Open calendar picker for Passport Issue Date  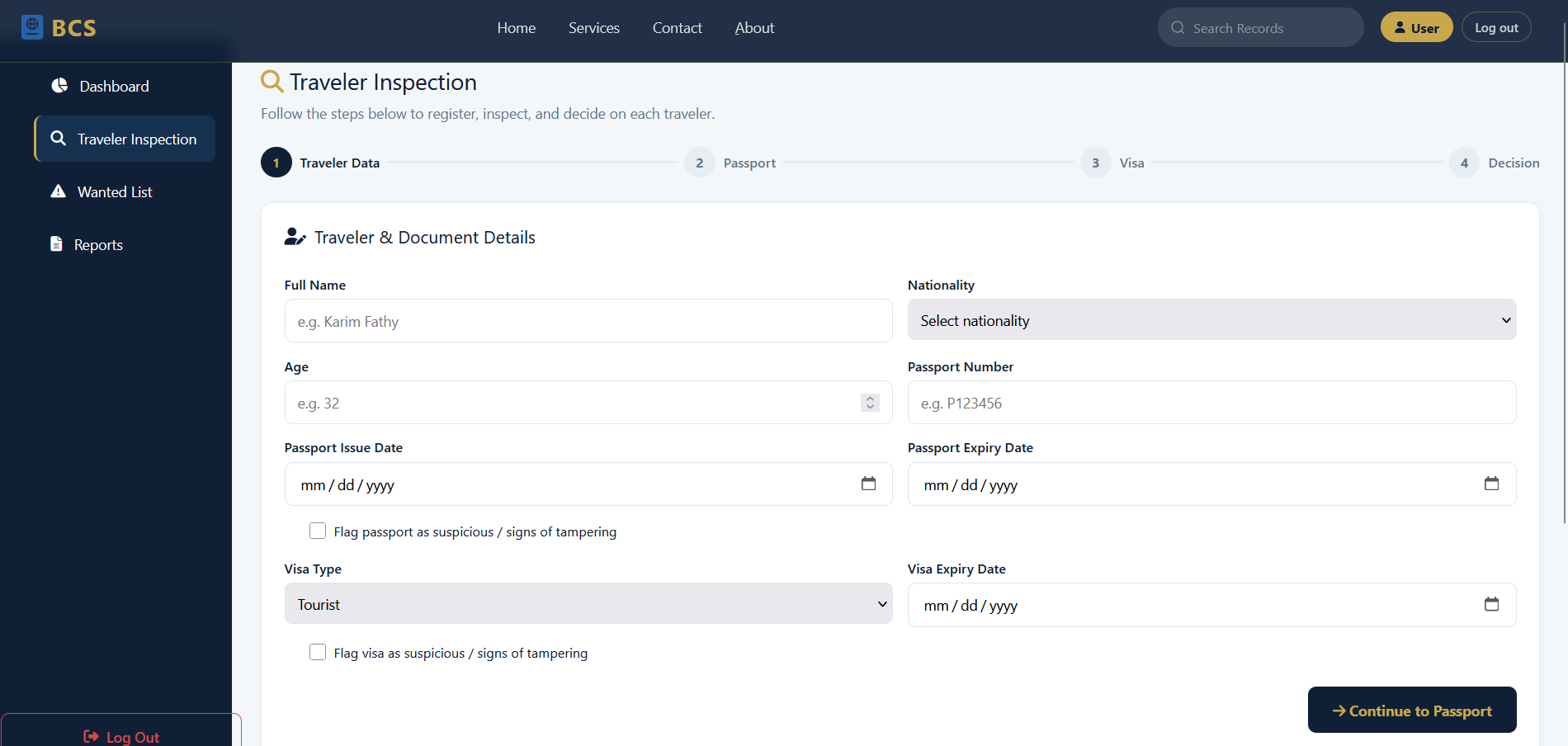(x=868, y=484)
